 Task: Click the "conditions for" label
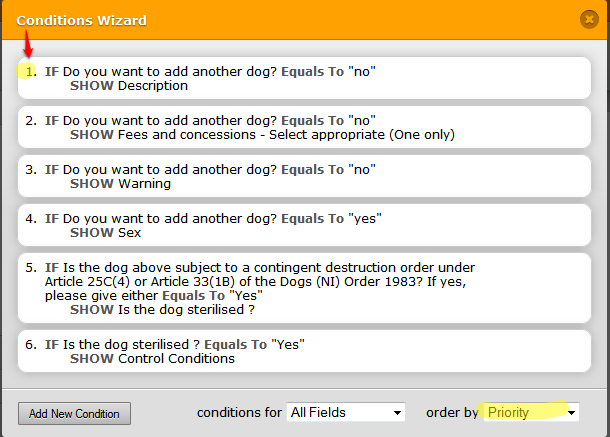click(238, 412)
